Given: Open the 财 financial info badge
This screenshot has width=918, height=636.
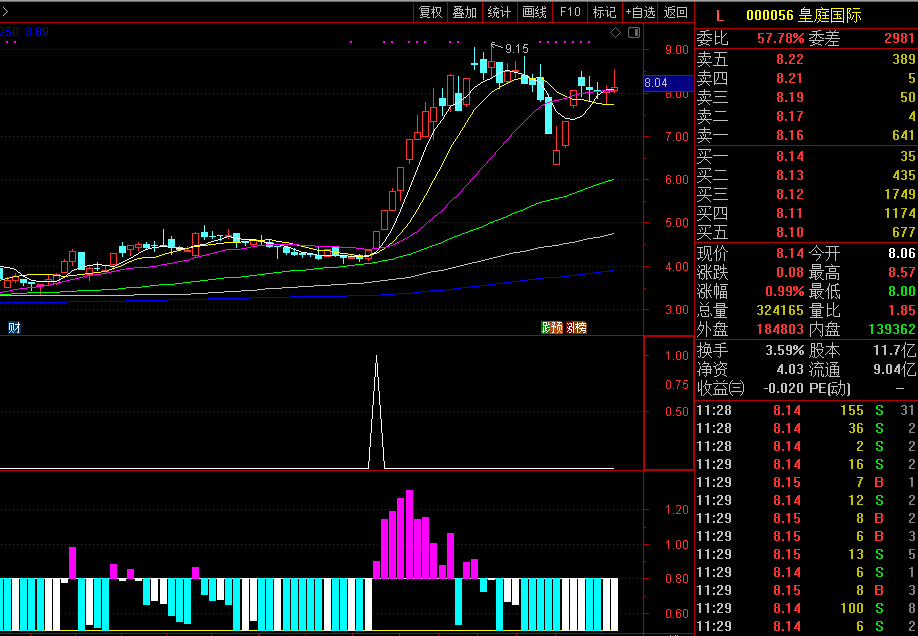Looking at the screenshot, I should (14, 327).
